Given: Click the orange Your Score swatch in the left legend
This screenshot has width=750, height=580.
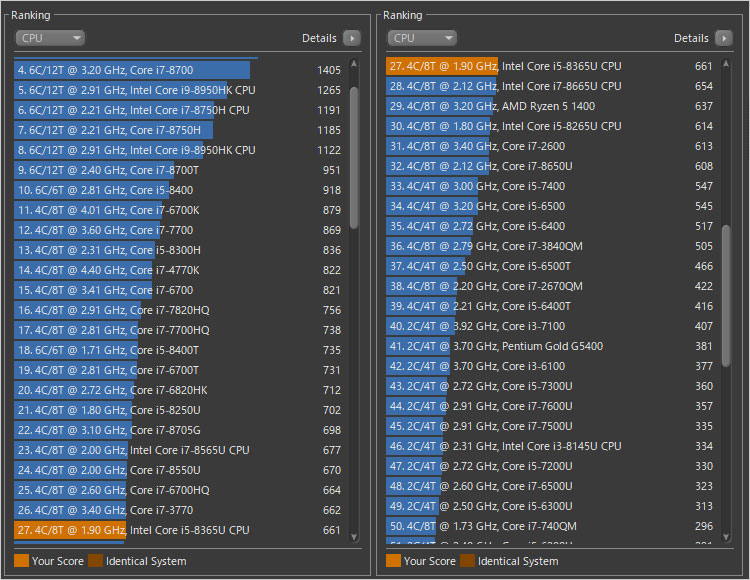Looking at the screenshot, I should (22, 561).
